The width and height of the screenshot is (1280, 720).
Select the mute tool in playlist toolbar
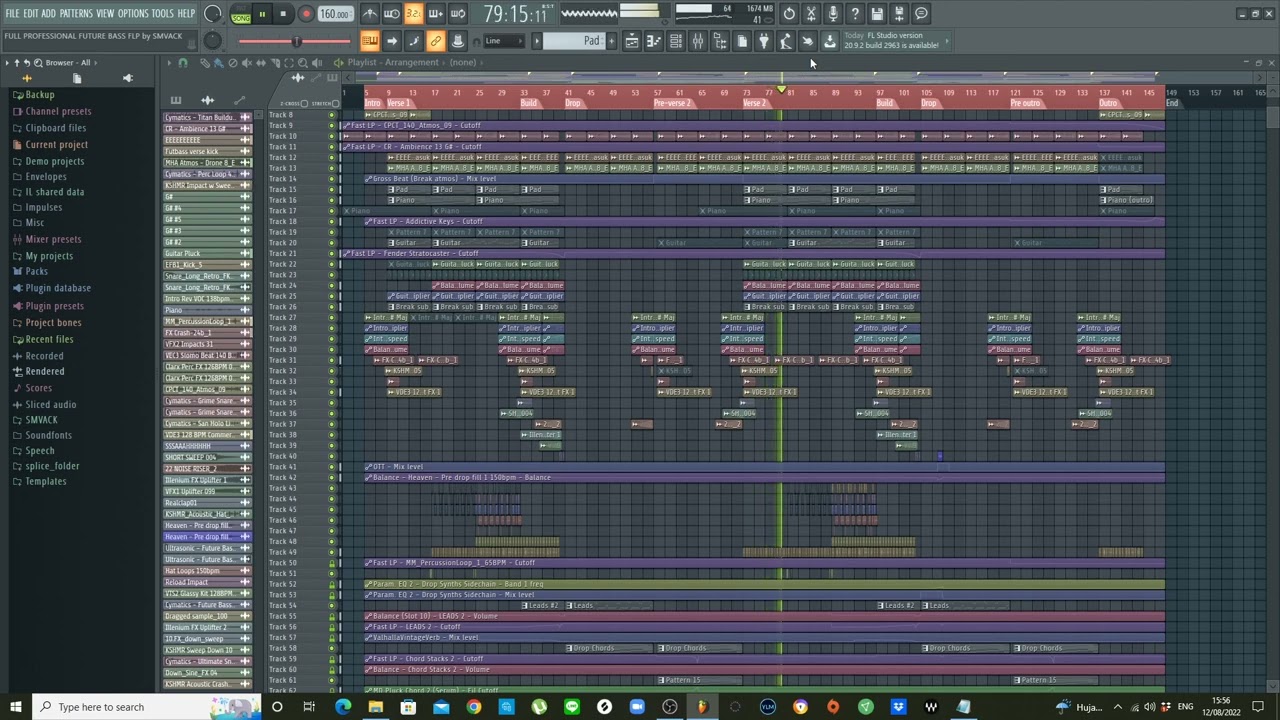pos(247,63)
